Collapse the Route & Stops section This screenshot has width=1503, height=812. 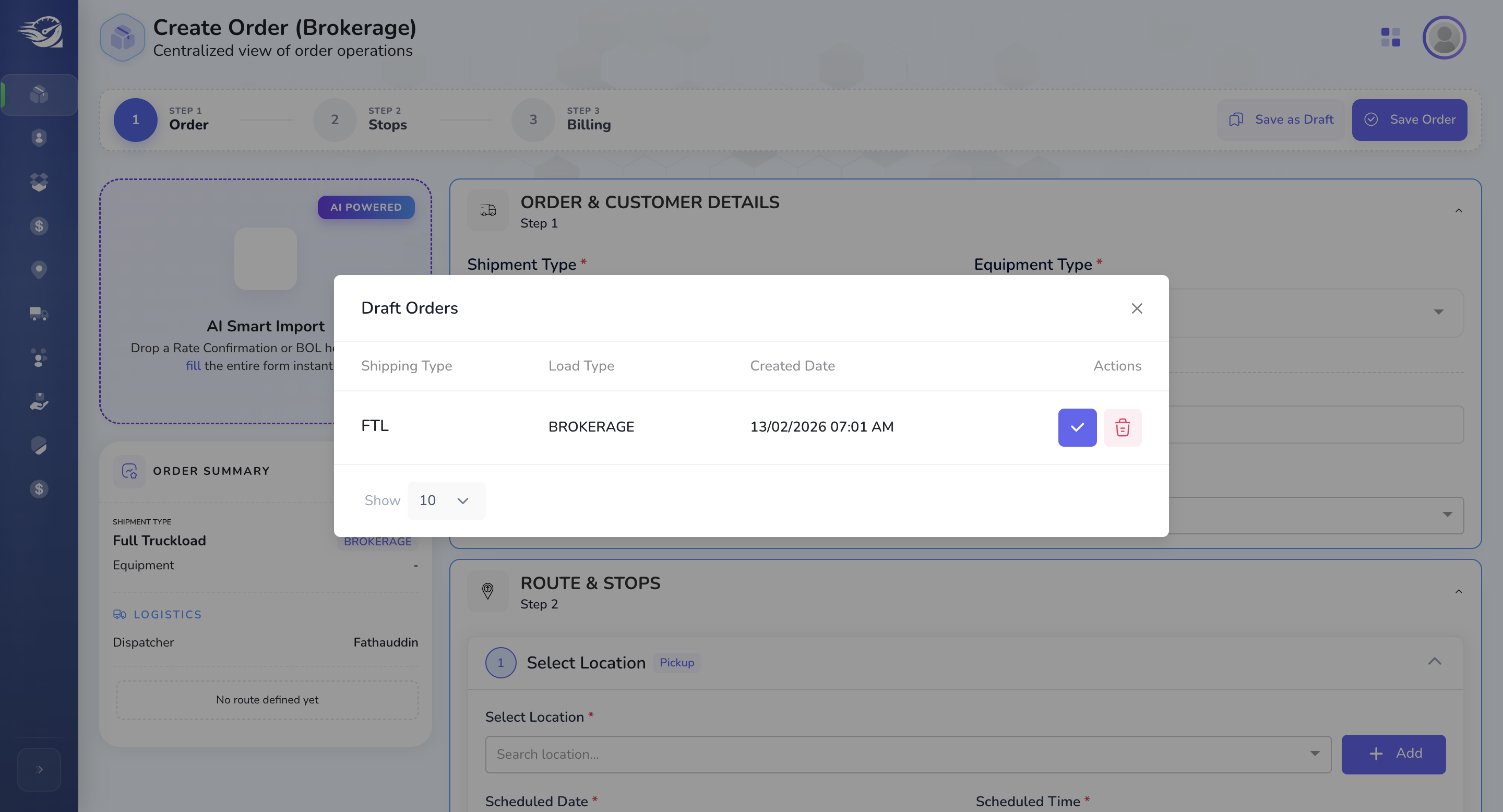(1458, 591)
